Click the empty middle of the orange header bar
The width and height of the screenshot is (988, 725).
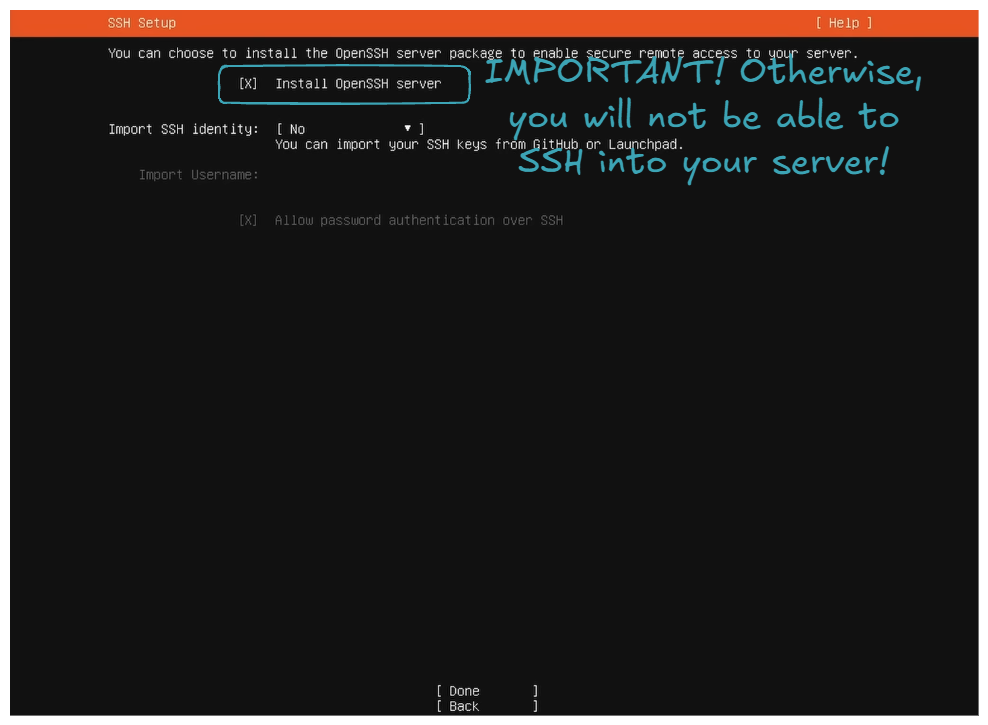click(500, 23)
